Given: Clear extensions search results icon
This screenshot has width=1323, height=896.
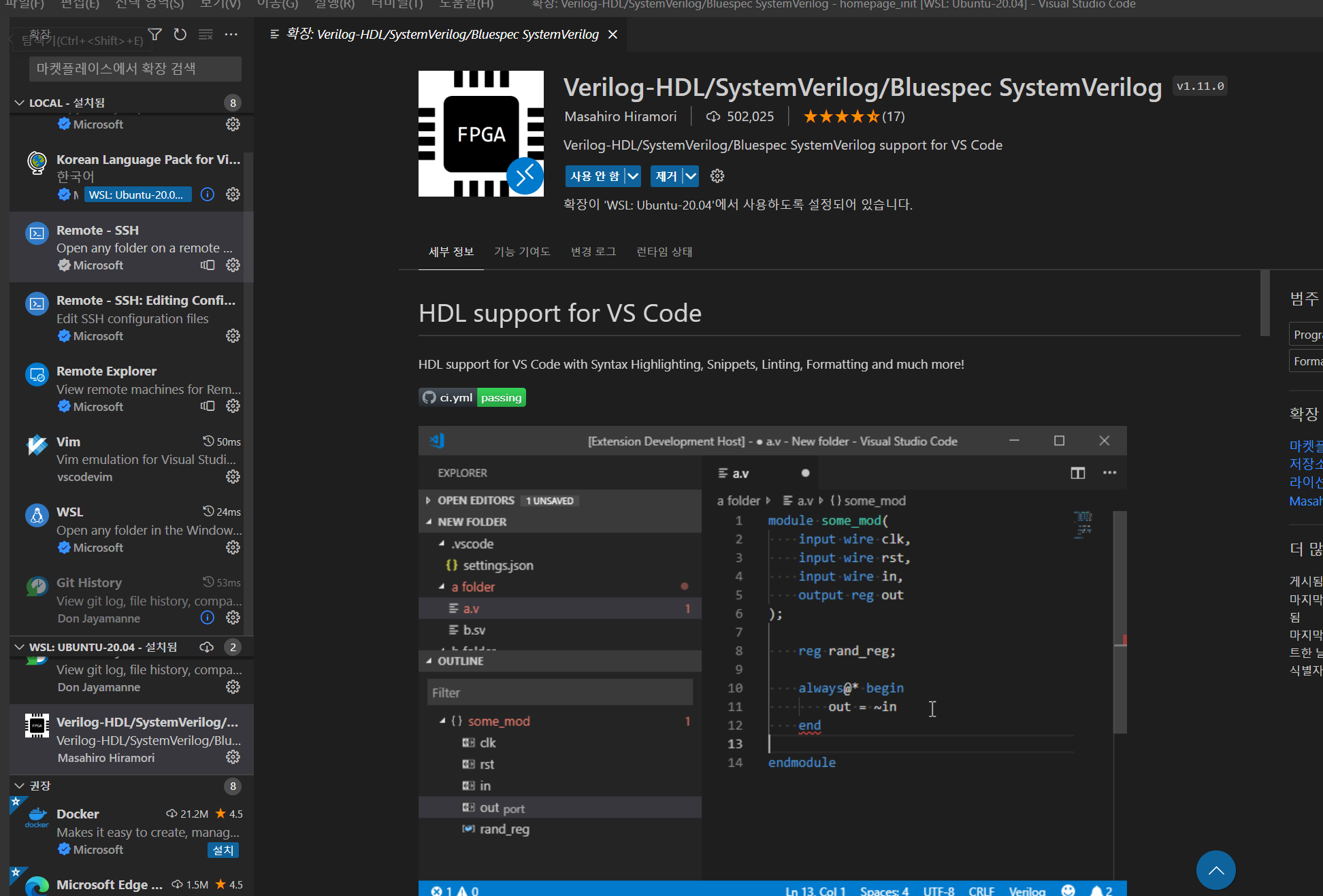Looking at the screenshot, I should [206, 34].
